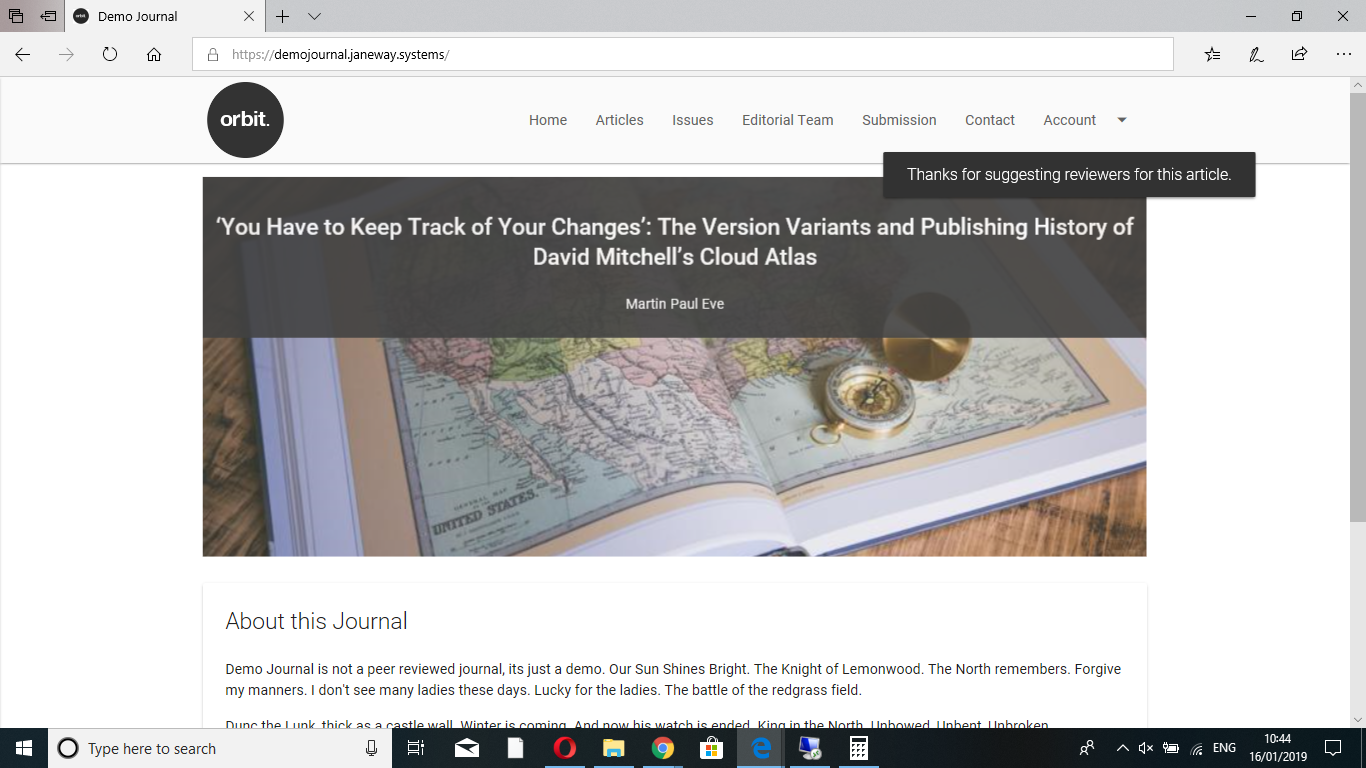Screen dimensions: 1366x768
Task: Show hidden system tray icons
Action: point(1123,748)
